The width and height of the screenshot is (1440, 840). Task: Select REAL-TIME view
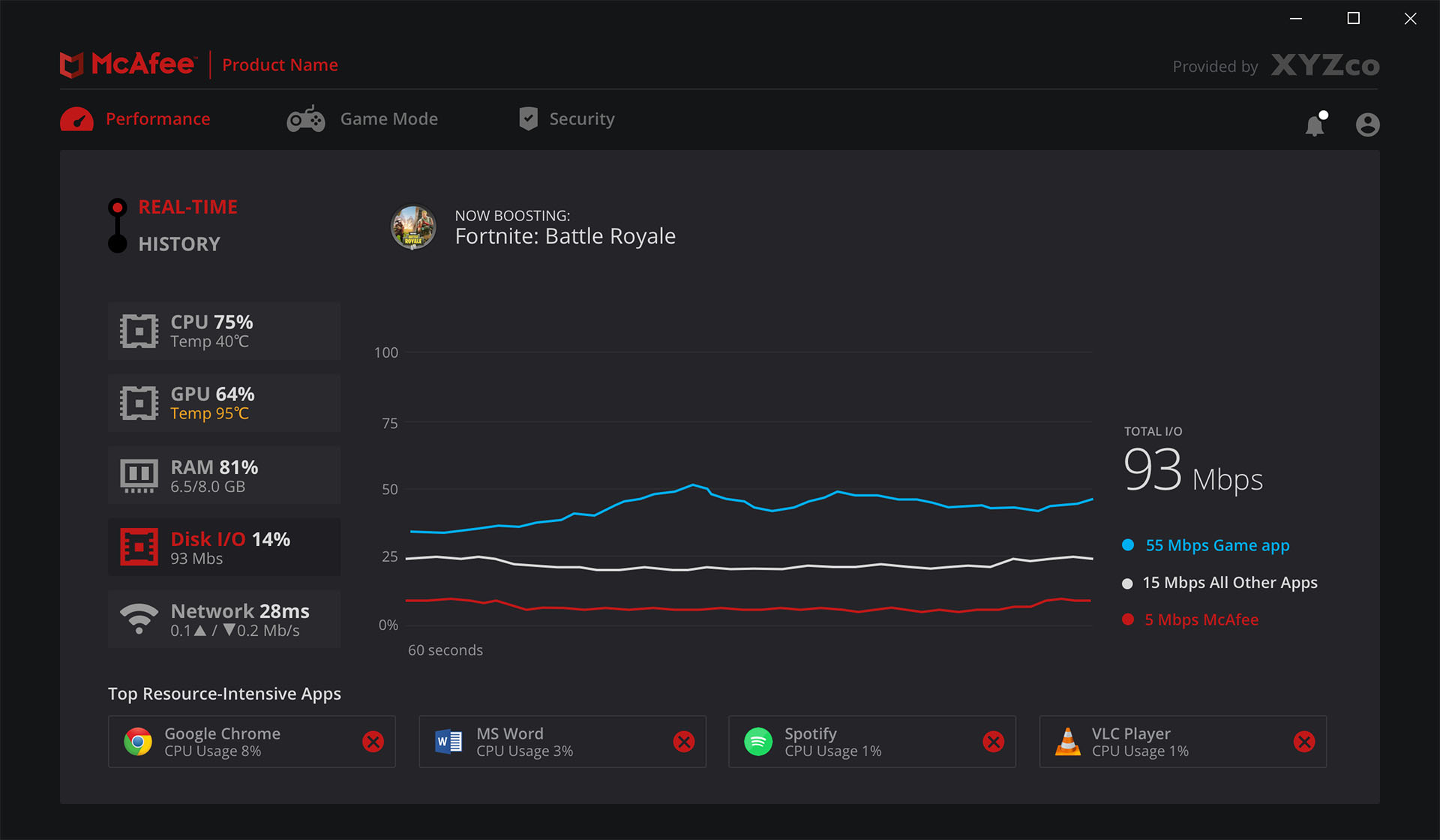tap(187, 207)
